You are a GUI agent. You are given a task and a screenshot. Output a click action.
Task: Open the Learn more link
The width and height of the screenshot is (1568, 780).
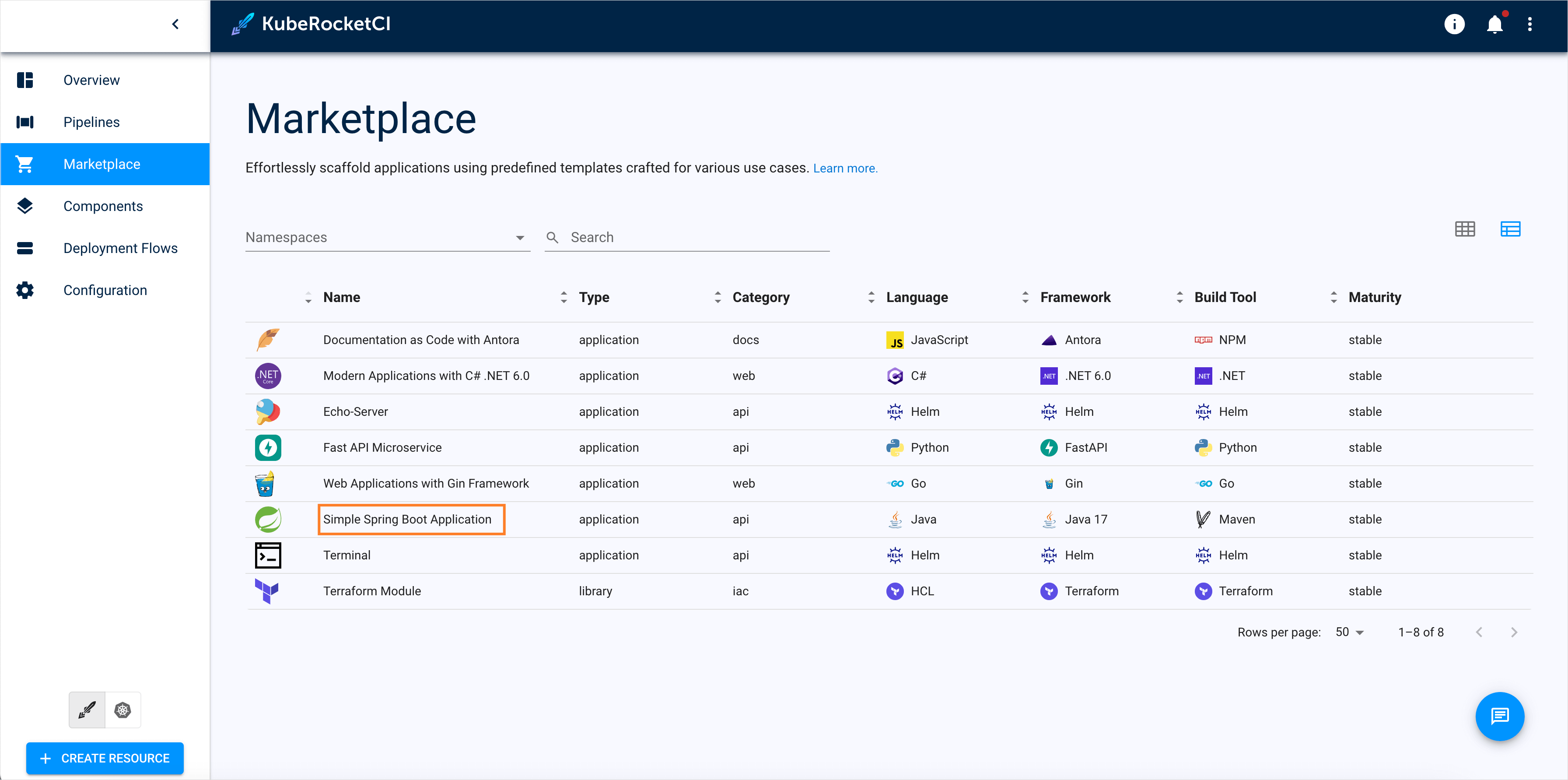845,168
